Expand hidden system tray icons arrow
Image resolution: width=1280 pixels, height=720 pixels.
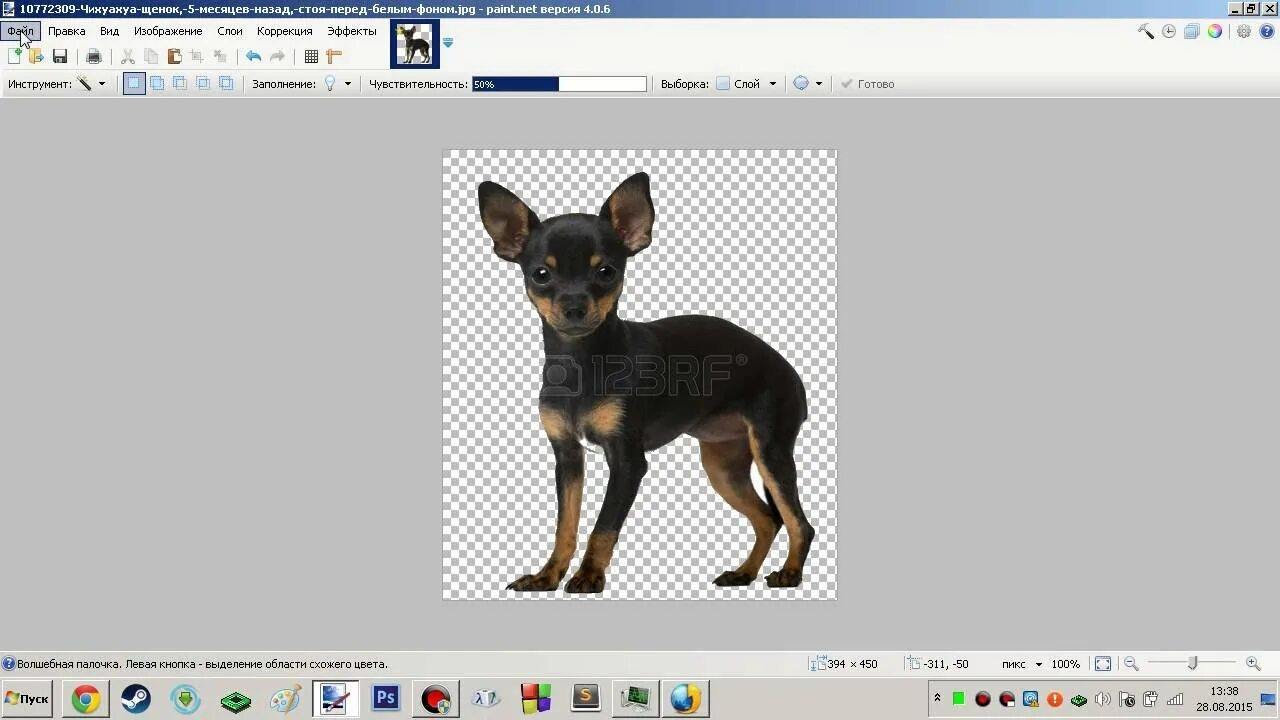tap(937, 699)
